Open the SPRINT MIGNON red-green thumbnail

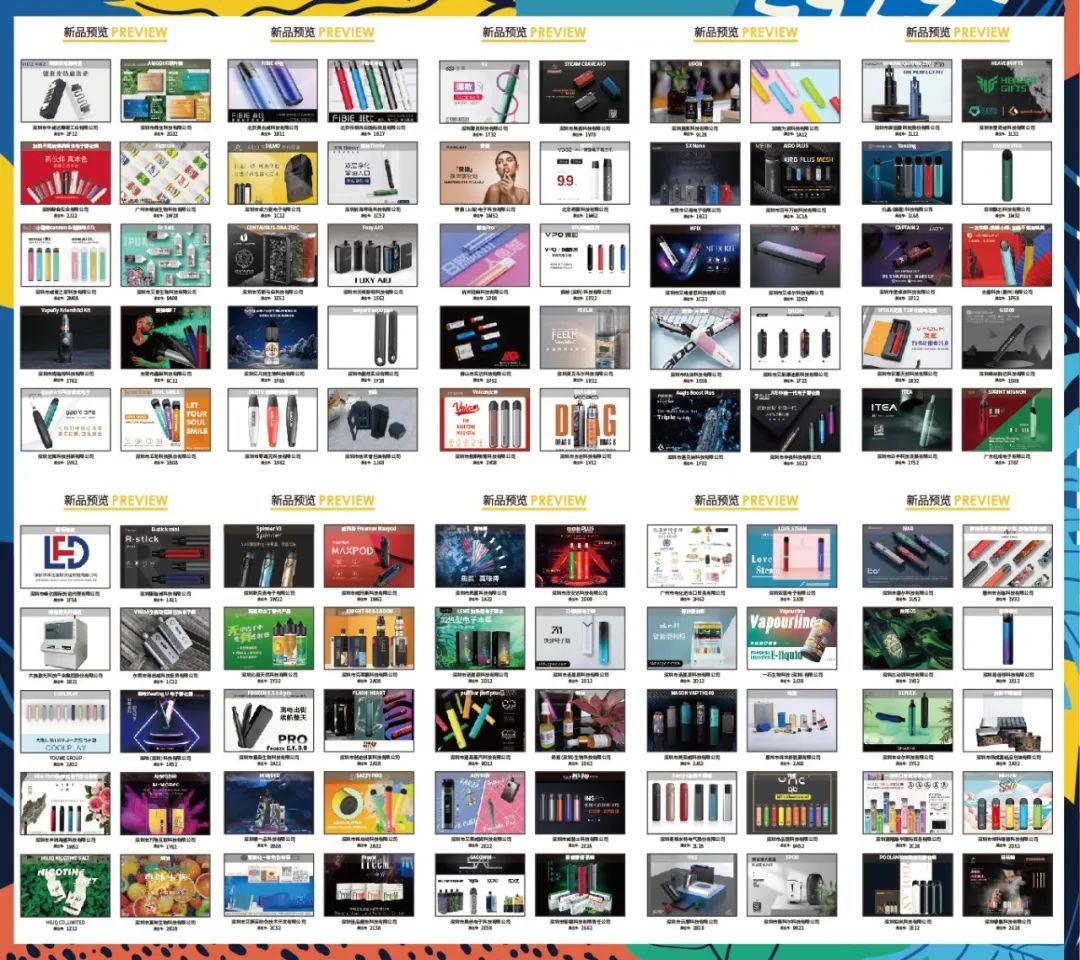[x=1006, y=419]
